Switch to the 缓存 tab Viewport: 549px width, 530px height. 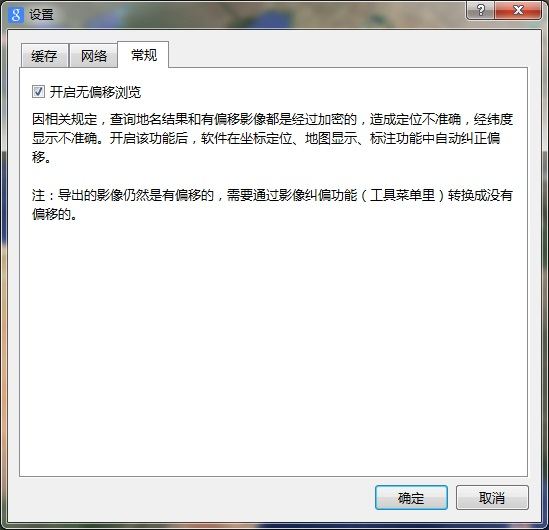(x=44, y=56)
